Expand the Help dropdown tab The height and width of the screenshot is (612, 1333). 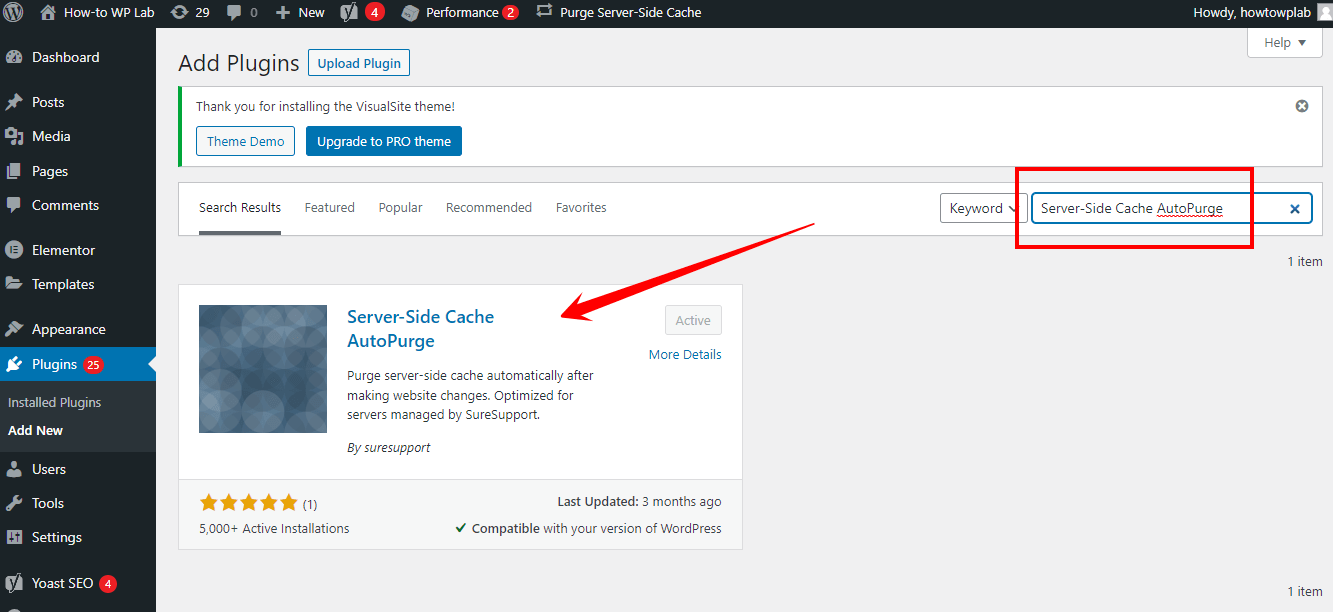(1285, 42)
